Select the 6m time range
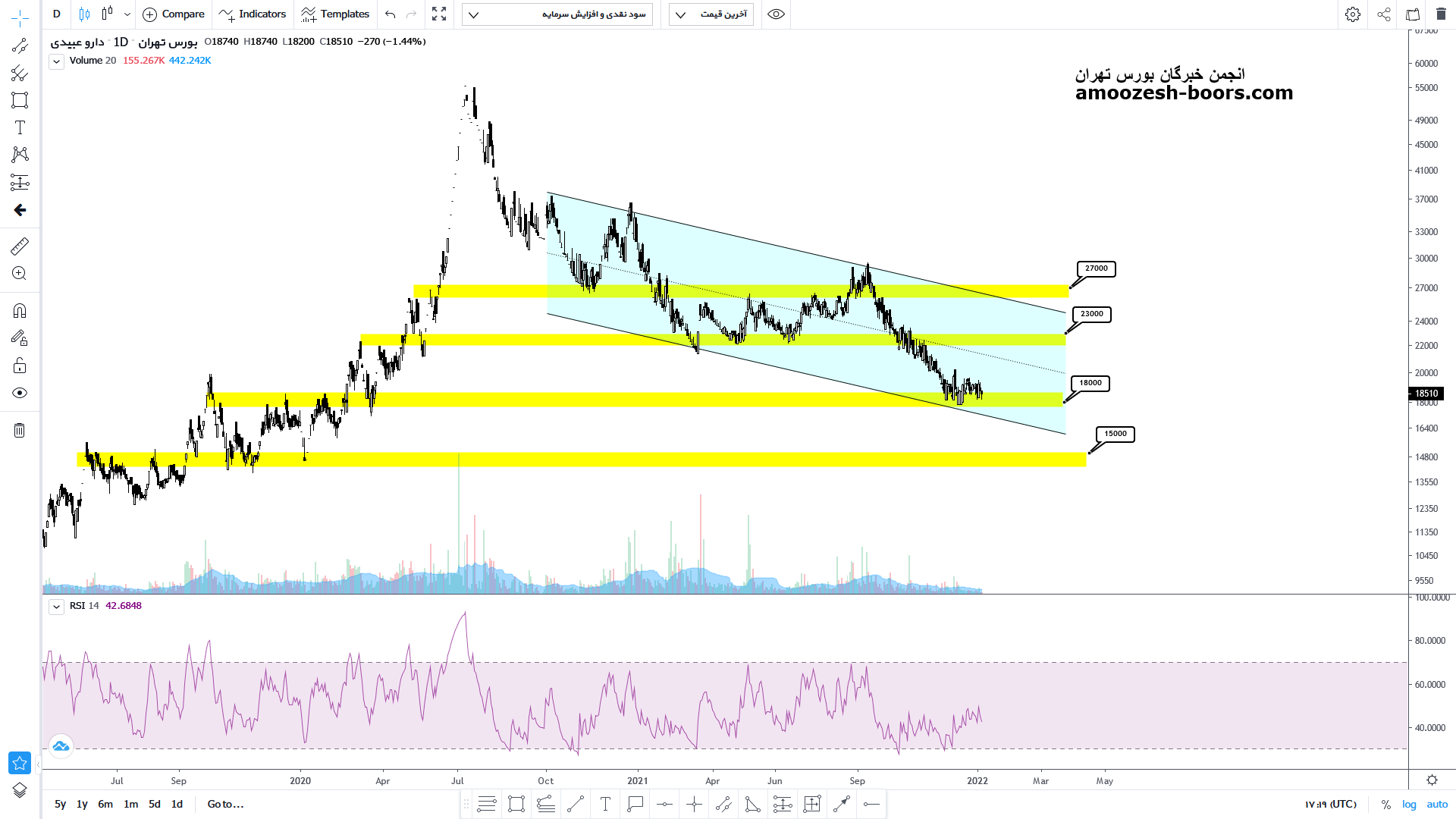Screen dimensions: 1456x819 click(105, 804)
